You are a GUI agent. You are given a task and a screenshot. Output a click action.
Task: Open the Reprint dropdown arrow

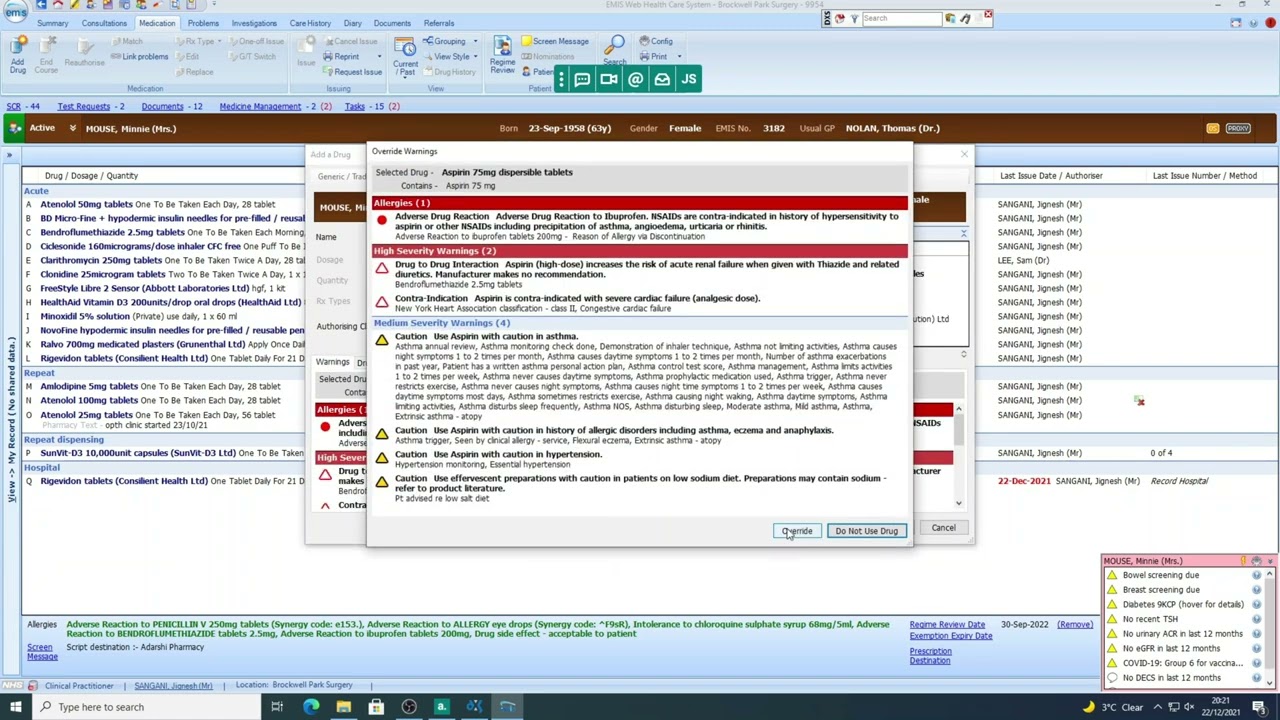[x=378, y=56]
